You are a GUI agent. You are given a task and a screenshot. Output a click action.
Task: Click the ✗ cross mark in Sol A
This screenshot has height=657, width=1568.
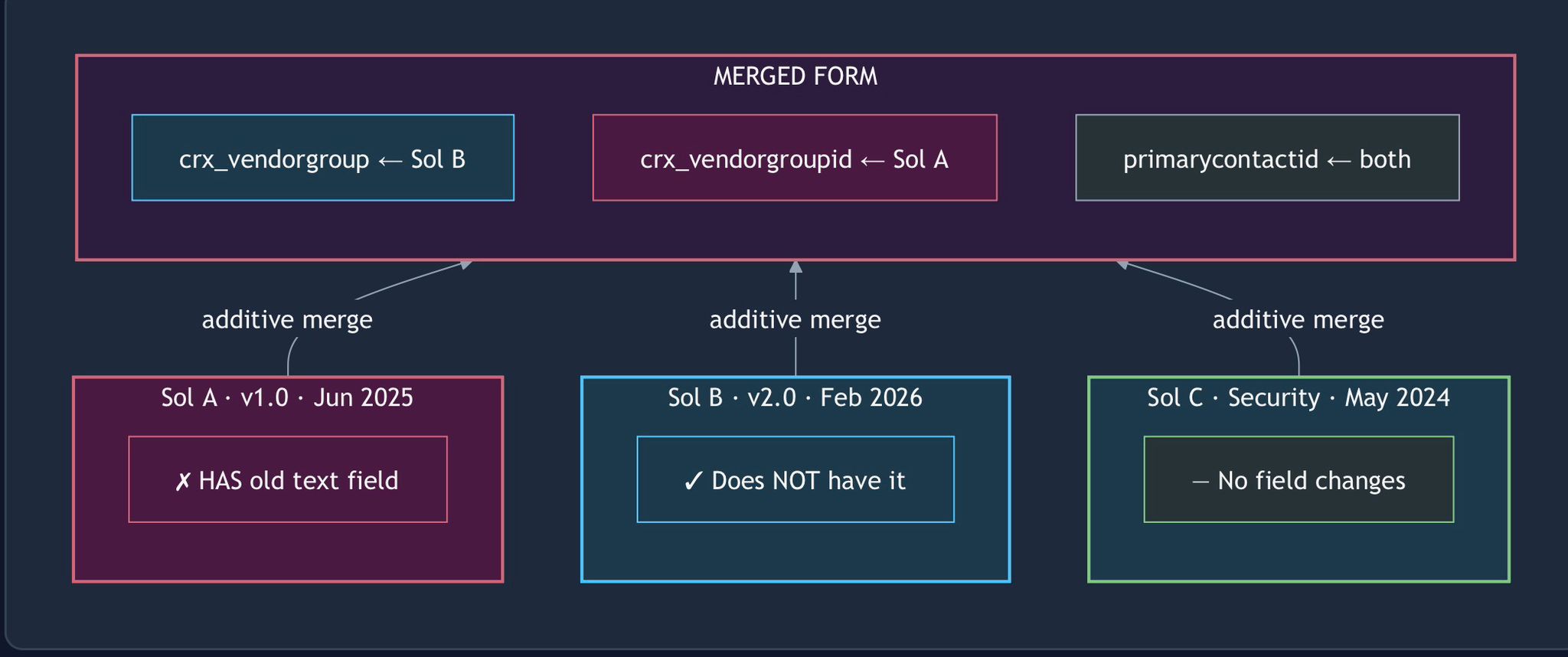182,482
